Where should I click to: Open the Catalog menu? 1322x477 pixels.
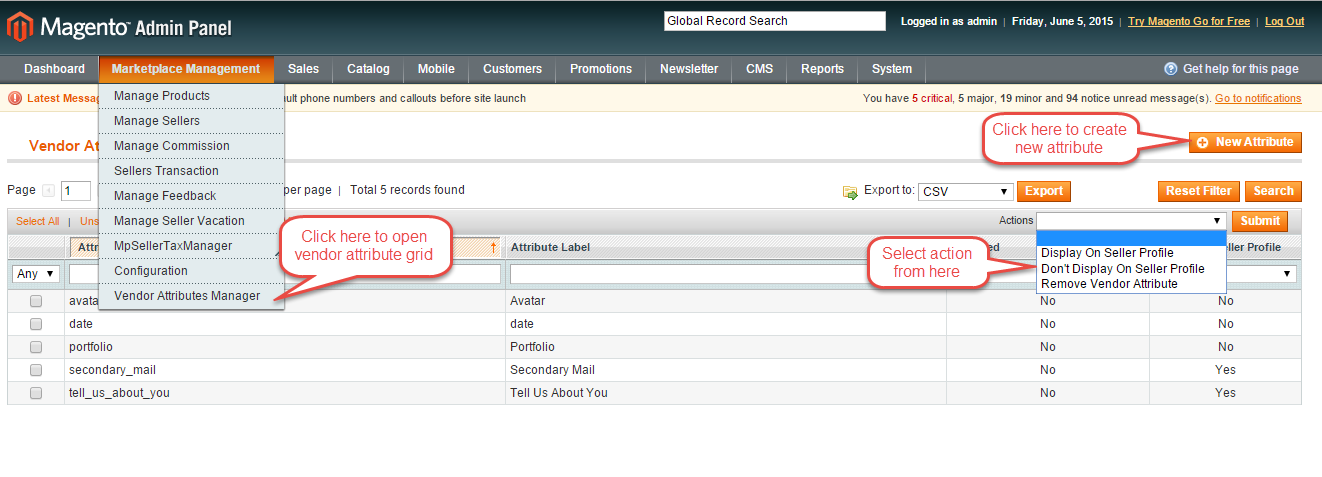pos(368,69)
